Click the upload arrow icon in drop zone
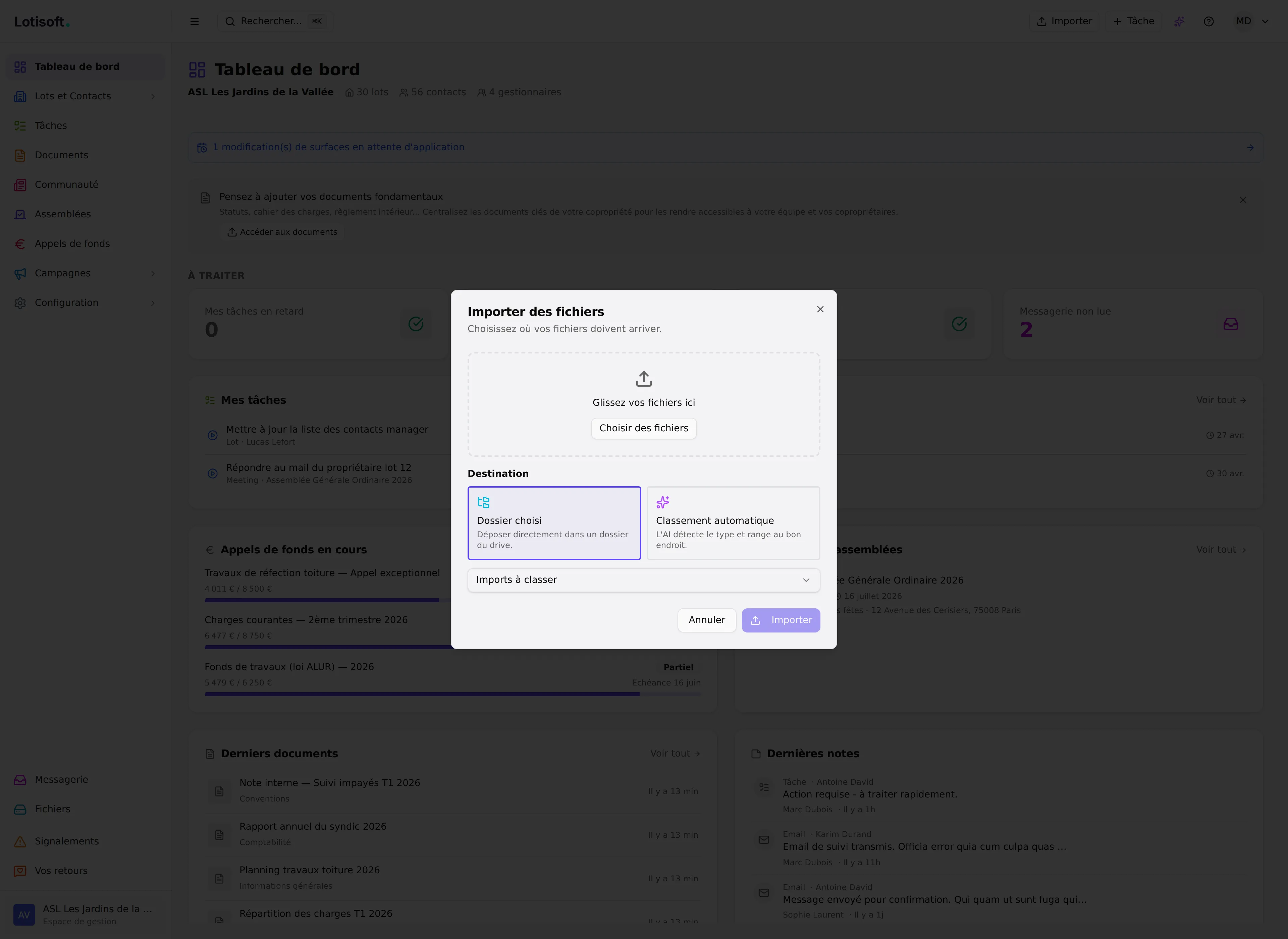This screenshot has width=1288, height=939. (x=643, y=379)
